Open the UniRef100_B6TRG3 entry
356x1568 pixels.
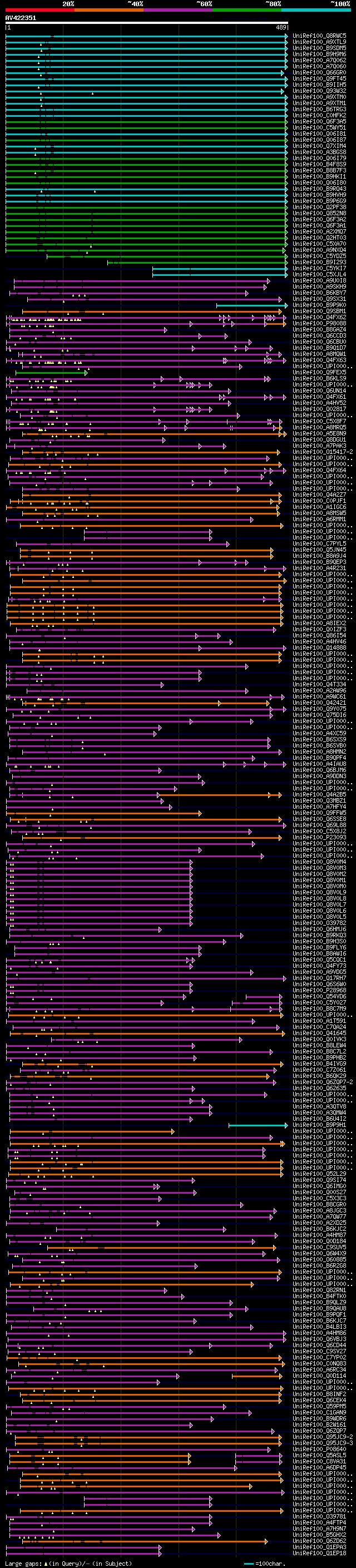click(x=319, y=109)
